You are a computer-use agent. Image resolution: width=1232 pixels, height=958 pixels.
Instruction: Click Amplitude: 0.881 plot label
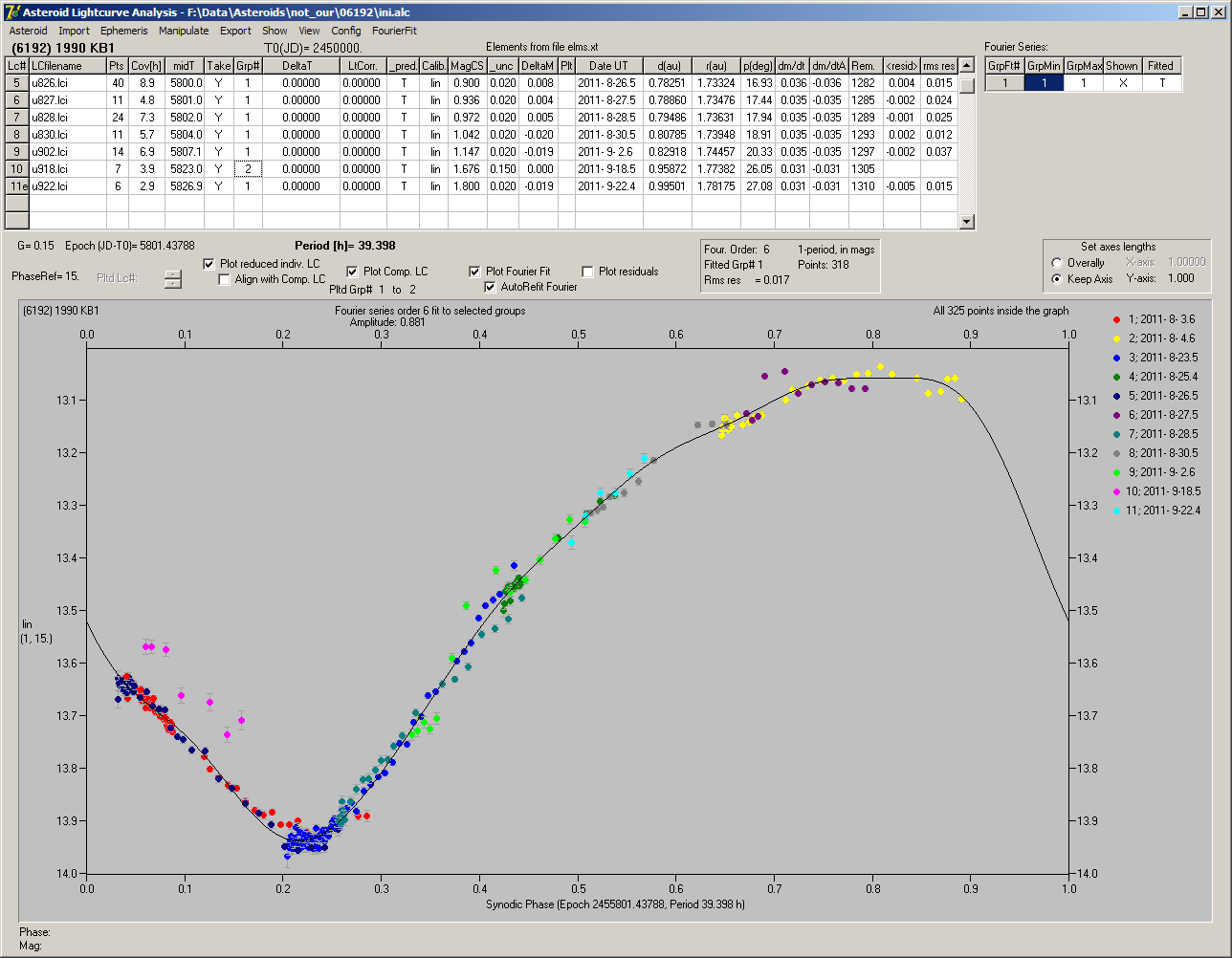386,322
